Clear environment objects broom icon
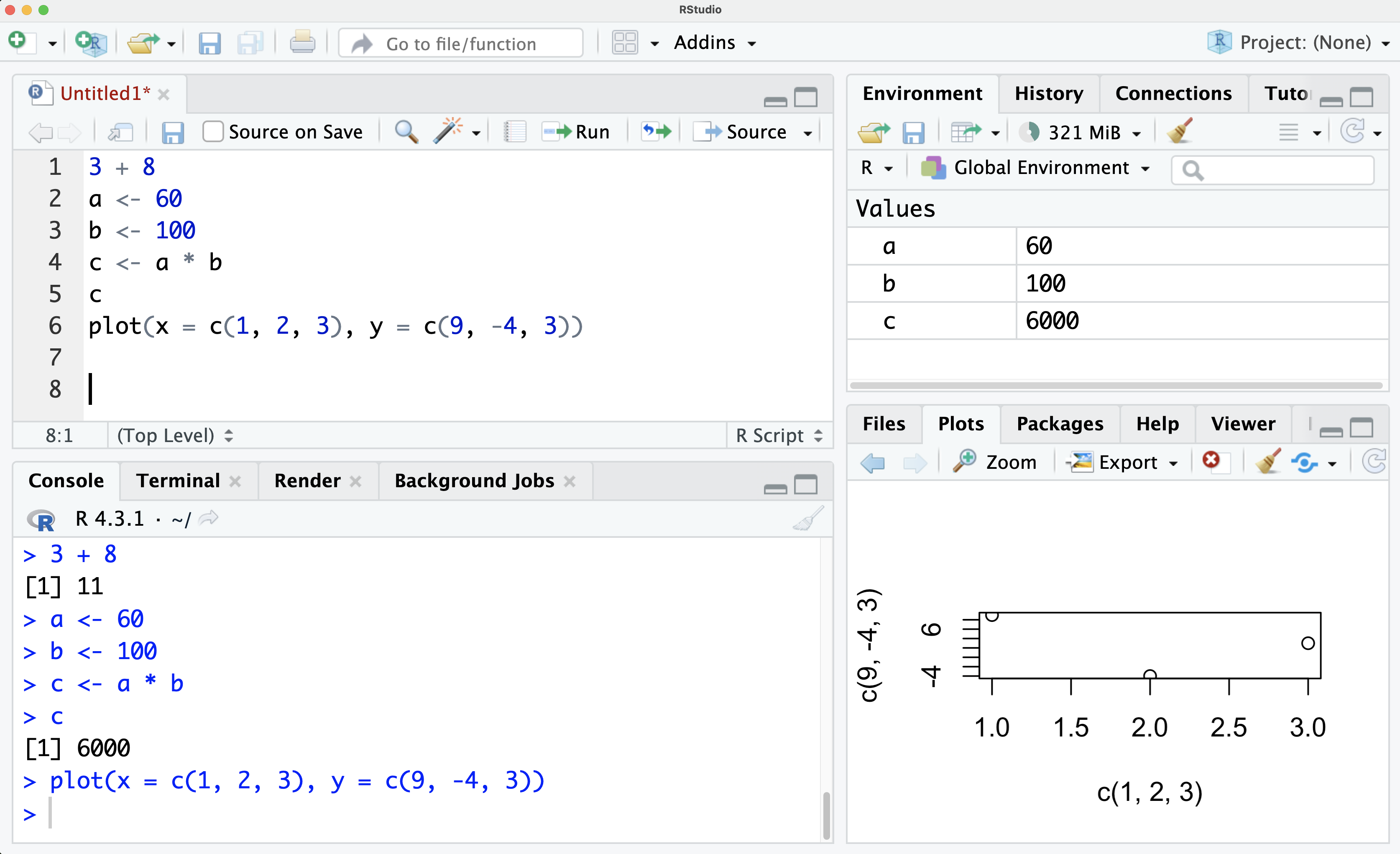 coord(1180,131)
